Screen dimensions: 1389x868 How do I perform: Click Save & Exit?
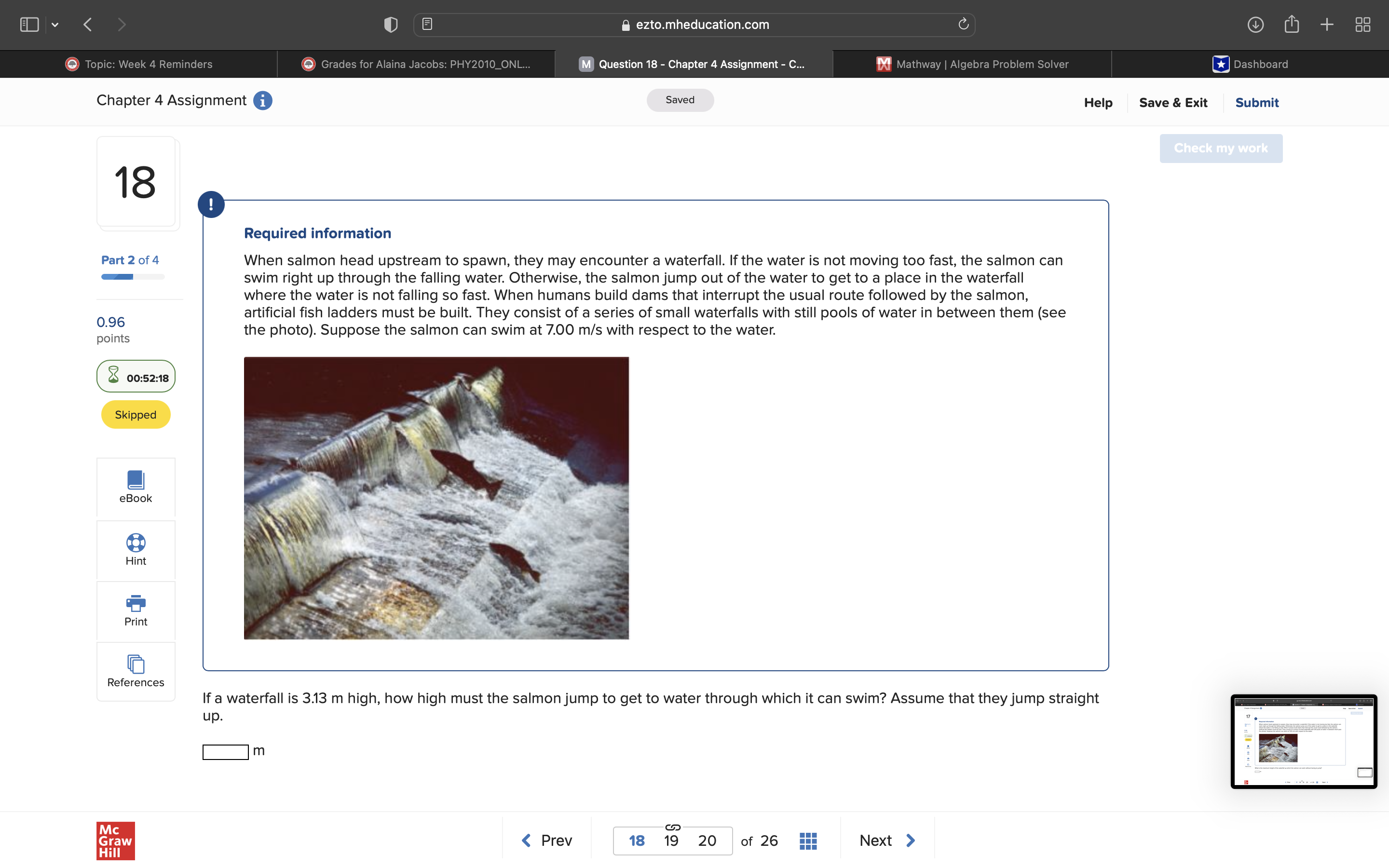tap(1172, 103)
